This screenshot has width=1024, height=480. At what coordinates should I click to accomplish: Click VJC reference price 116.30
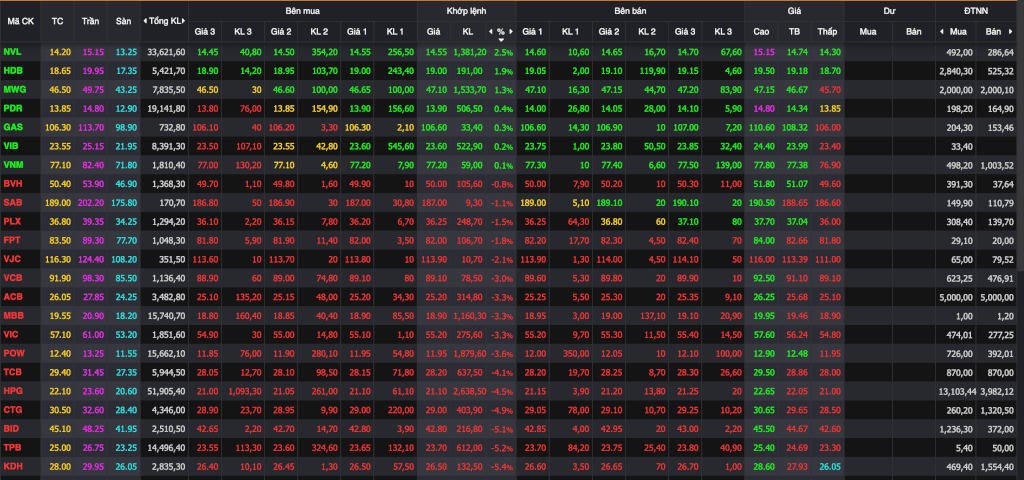(x=57, y=260)
